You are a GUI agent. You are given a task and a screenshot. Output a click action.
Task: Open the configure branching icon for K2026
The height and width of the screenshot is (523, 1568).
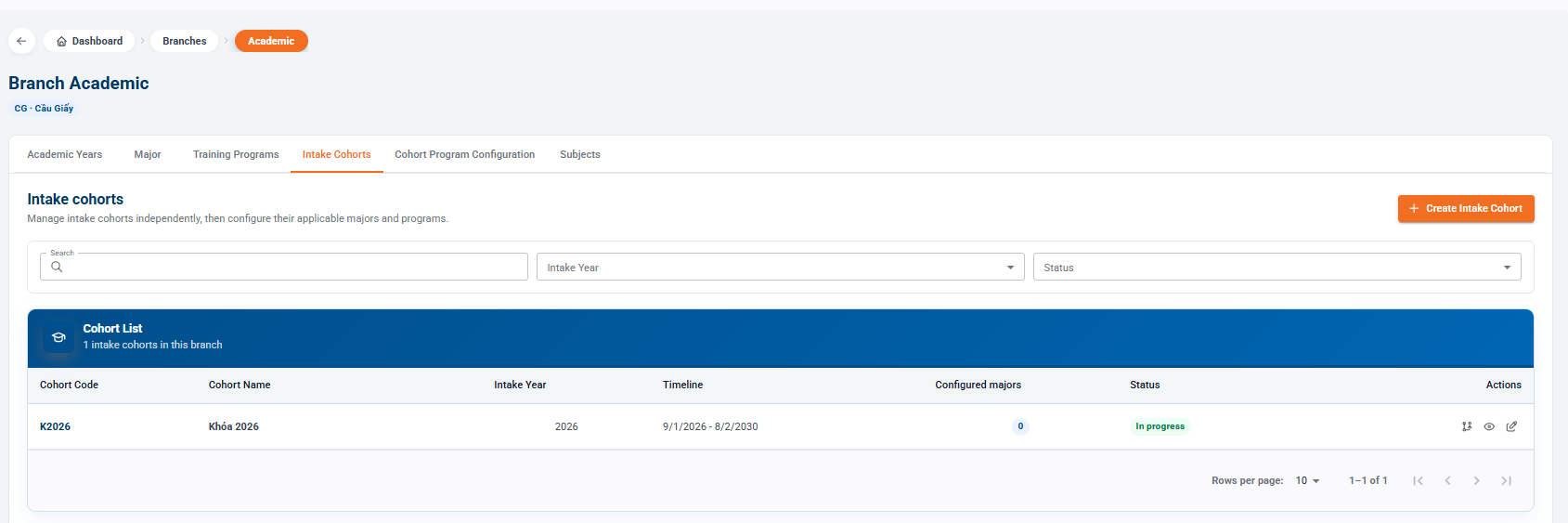click(x=1467, y=426)
